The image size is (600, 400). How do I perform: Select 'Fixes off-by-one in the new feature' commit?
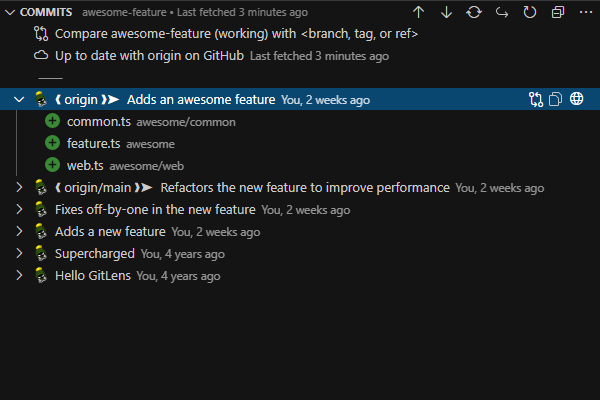pos(155,209)
